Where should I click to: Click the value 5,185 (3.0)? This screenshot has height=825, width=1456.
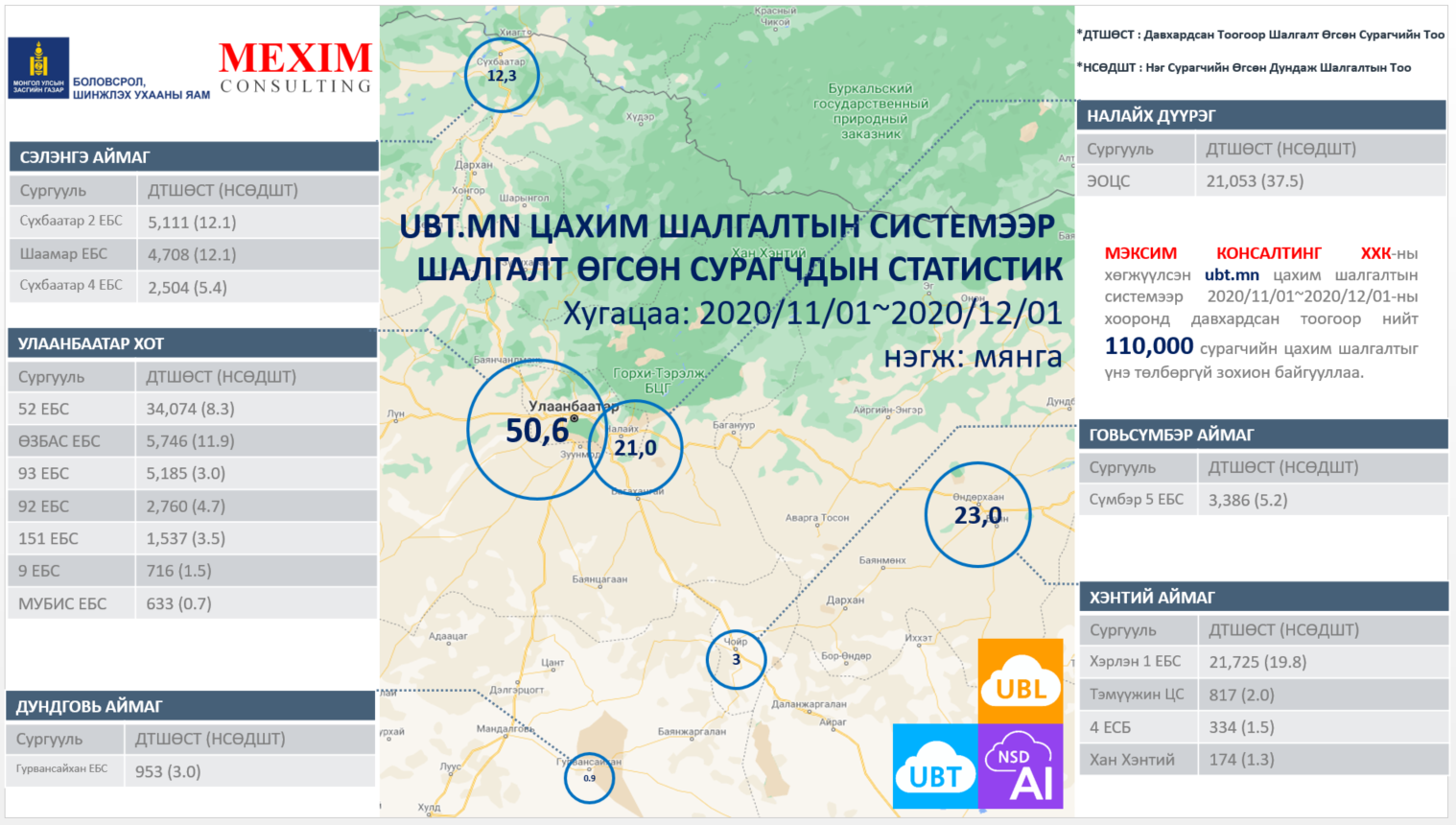185,473
